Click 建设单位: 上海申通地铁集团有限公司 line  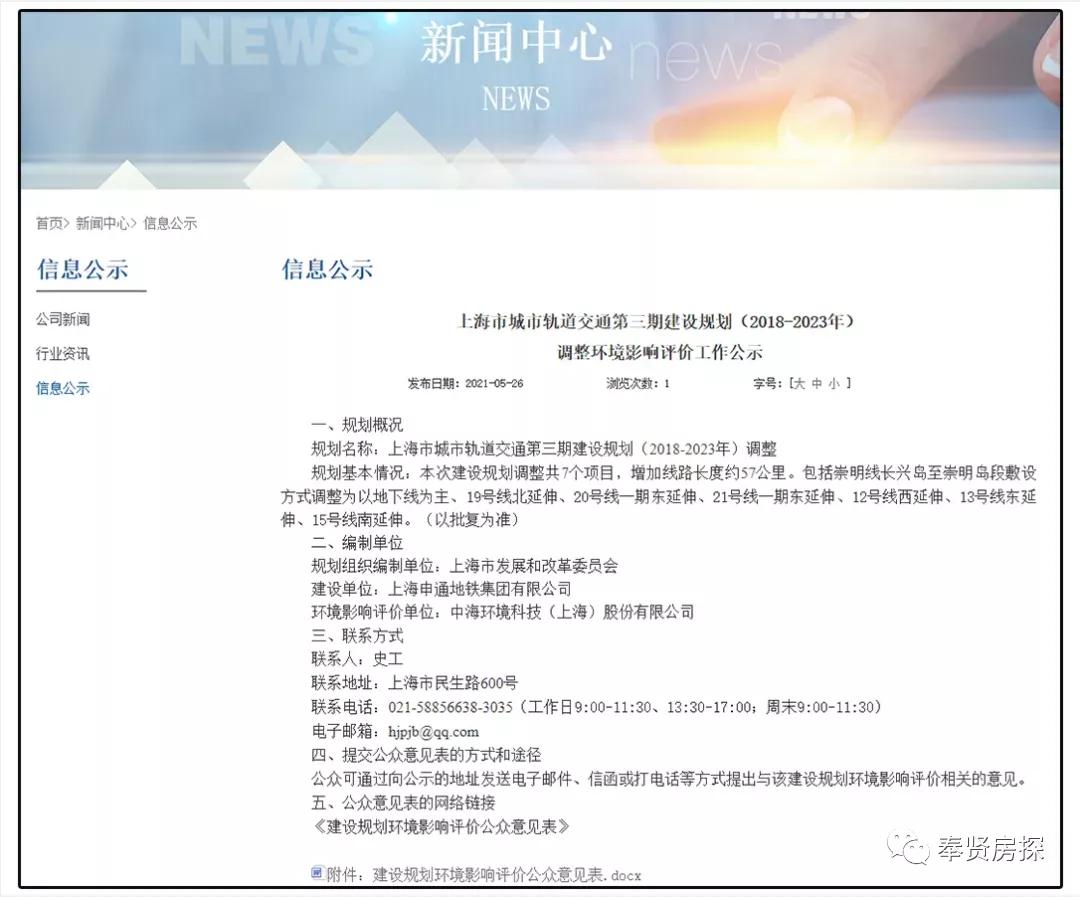442,590
